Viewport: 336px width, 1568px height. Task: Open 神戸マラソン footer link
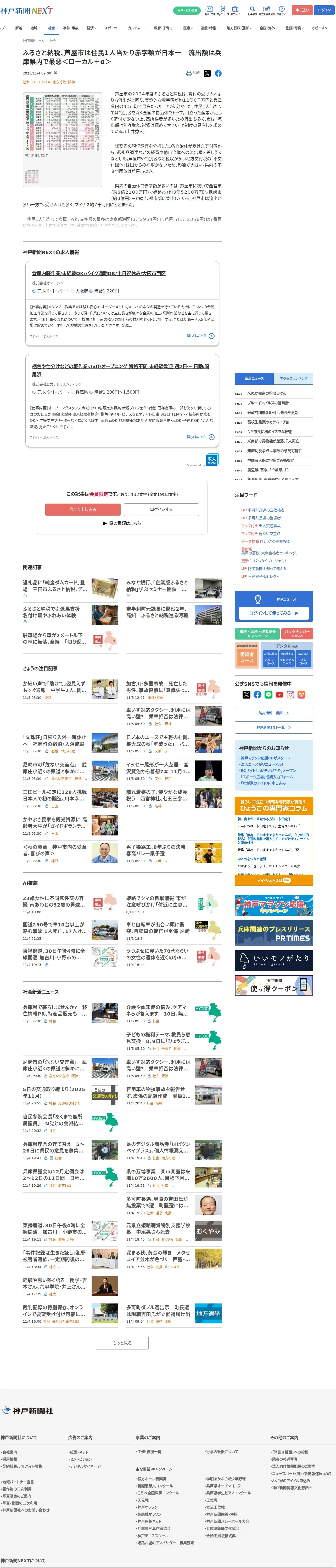click(x=148, y=1507)
